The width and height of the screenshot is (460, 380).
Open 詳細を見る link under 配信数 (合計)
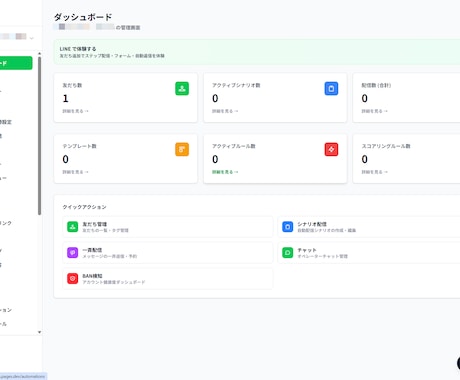(x=374, y=111)
